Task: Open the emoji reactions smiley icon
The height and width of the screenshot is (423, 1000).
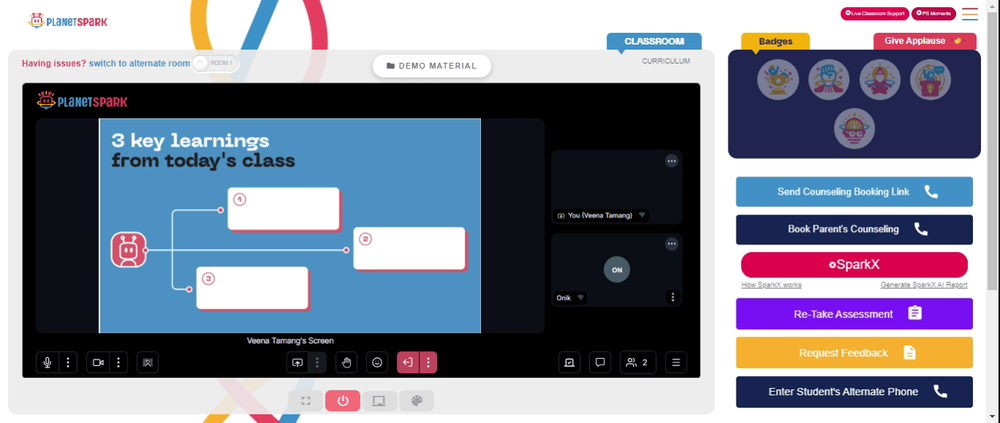Action: tap(377, 362)
